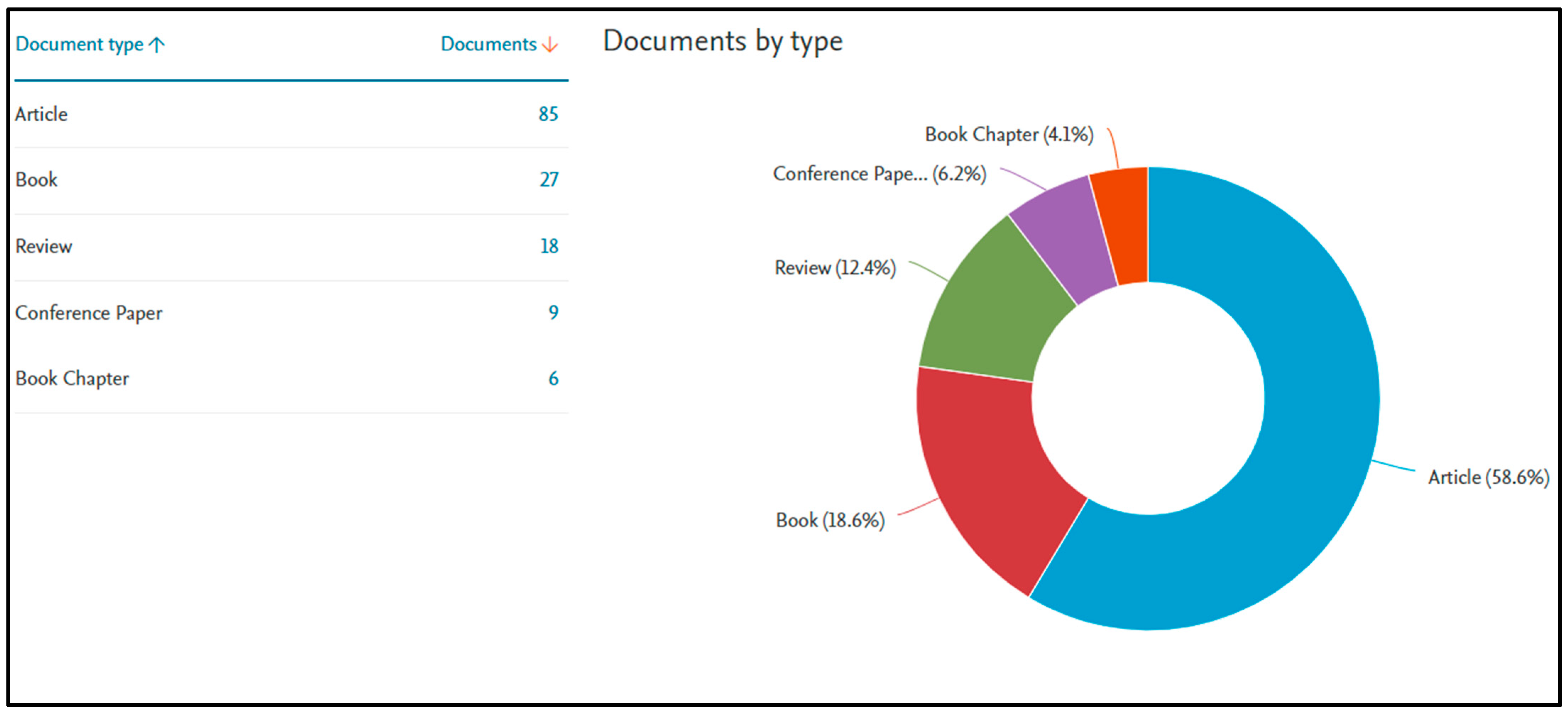Sort by Document type column header
Image resolution: width=1568 pixels, height=714 pixels.
pos(79,44)
